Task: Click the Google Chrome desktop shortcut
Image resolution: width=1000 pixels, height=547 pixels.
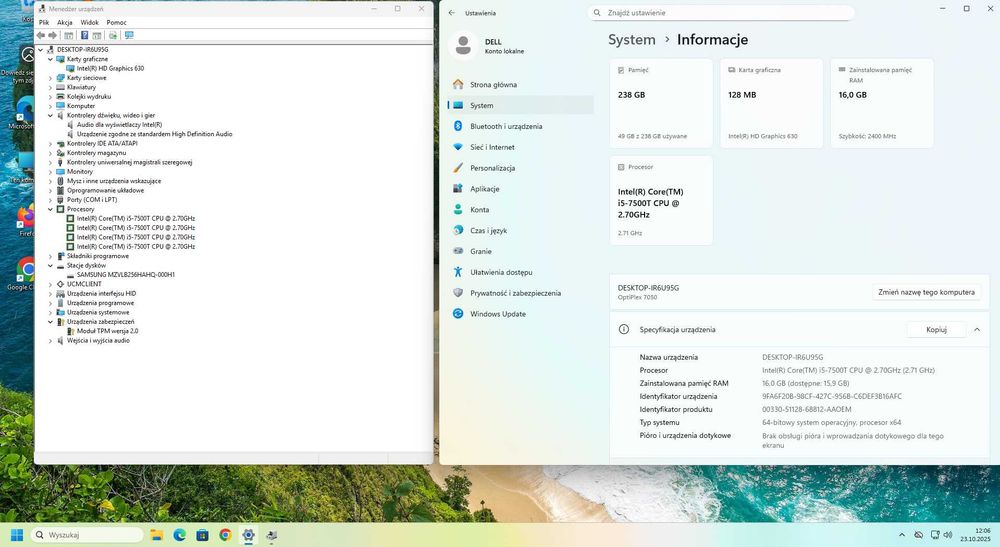Action: [24, 274]
